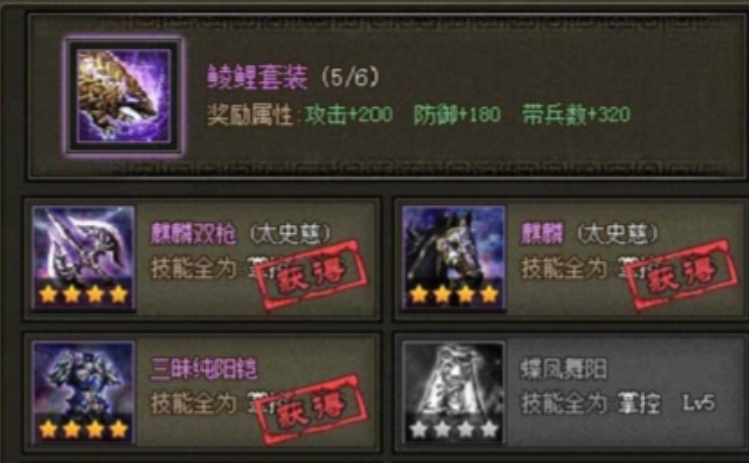Viewport: 749px width, 463px height.
Task: Click the 防御+180 bonus attribute
Action: (x=457, y=115)
